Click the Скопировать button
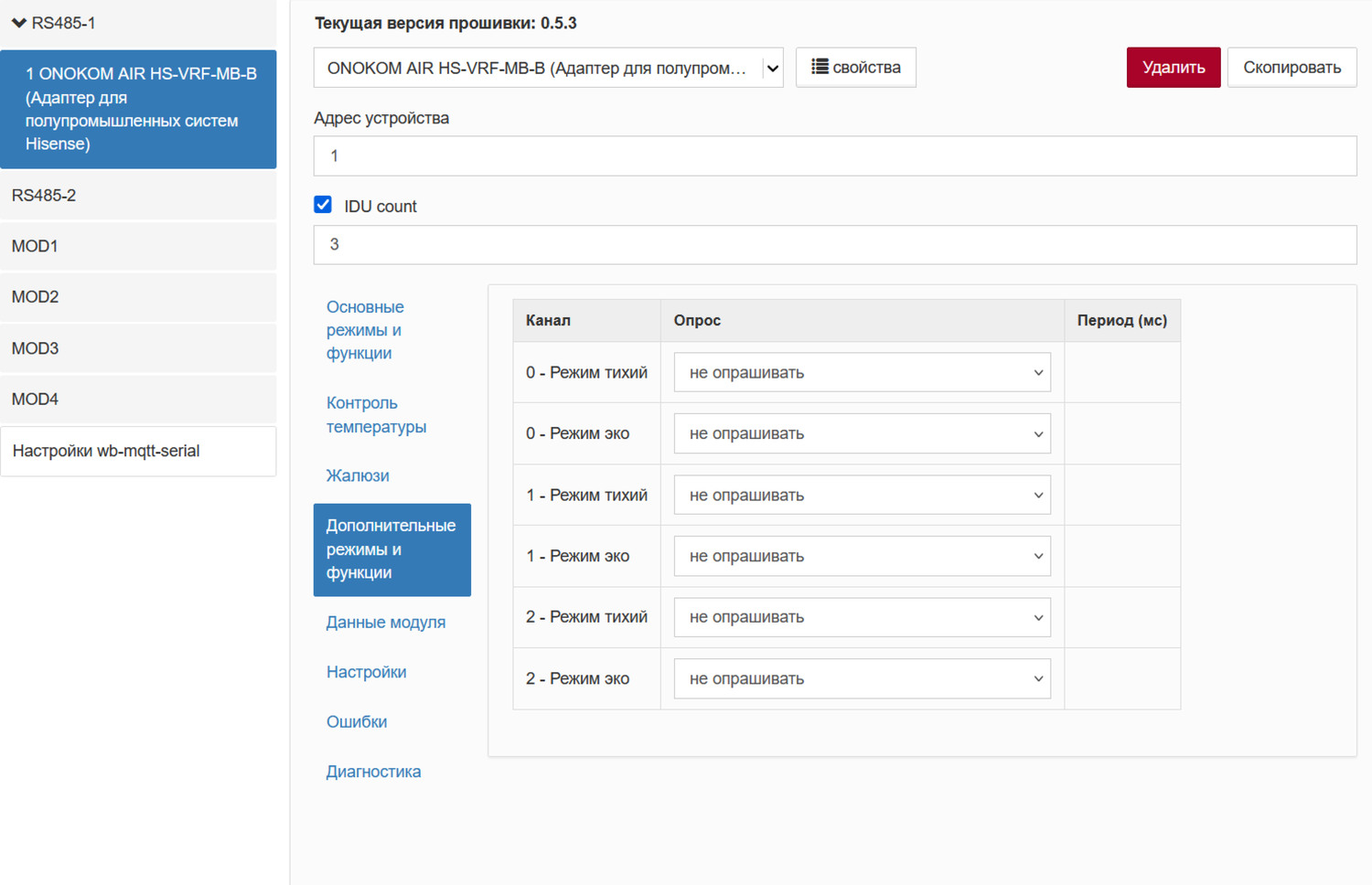Screen dimensions: 1372x885 [1291, 68]
